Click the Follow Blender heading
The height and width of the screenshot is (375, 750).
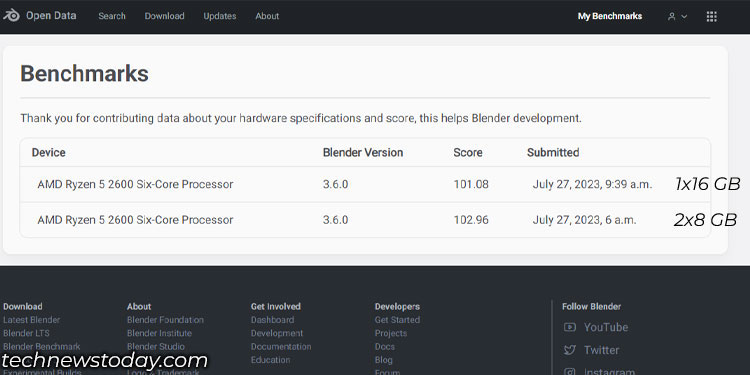tap(591, 307)
